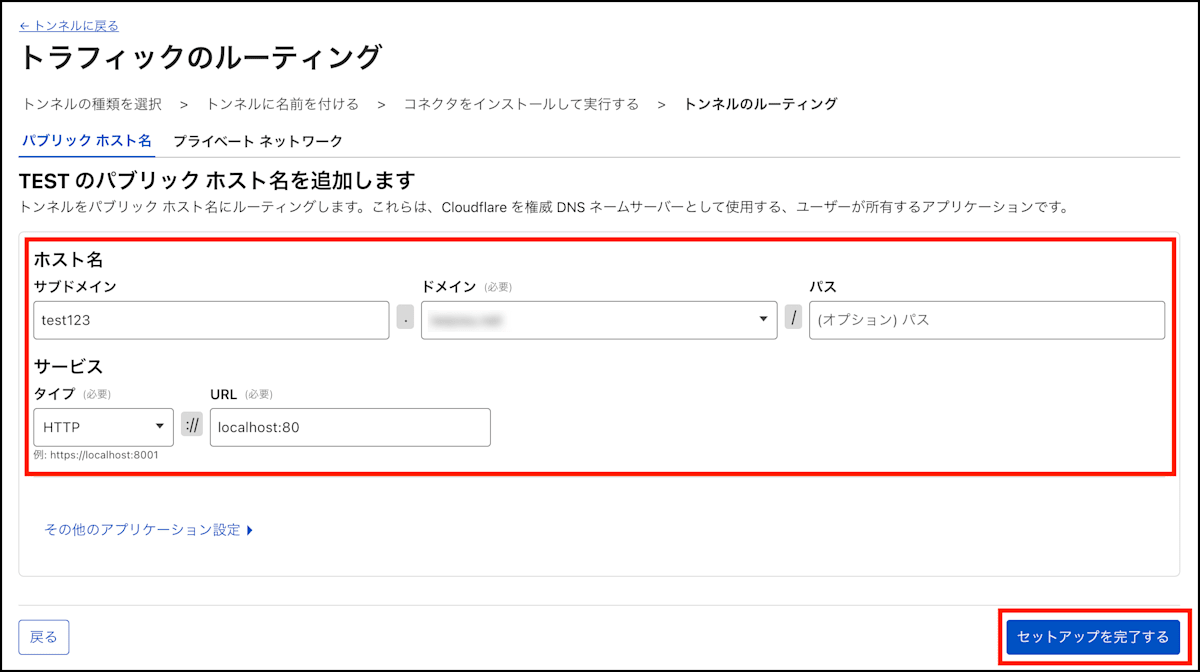Image resolution: width=1200 pixels, height=672 pixels.
Task: Click breadcrumb step トンネルの種類を選択
Action: pos(92,104)
